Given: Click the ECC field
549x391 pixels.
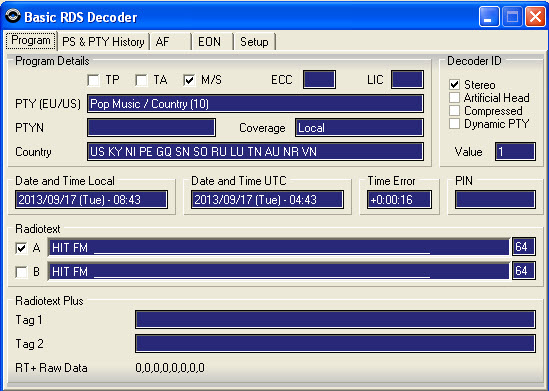Looking at the screenshot, I should click(x=319, y=79).
